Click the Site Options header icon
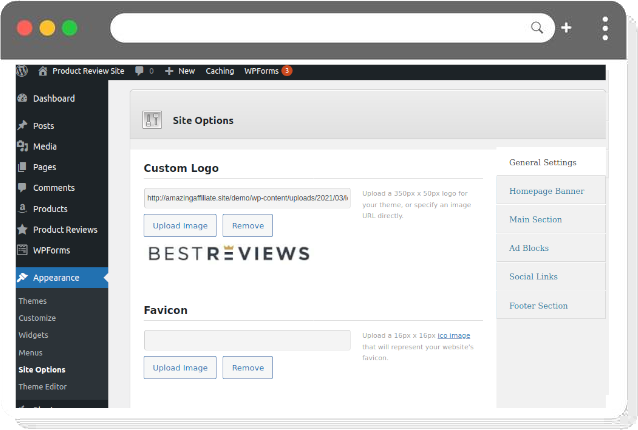The image size is (638, 430). point(153,120)
